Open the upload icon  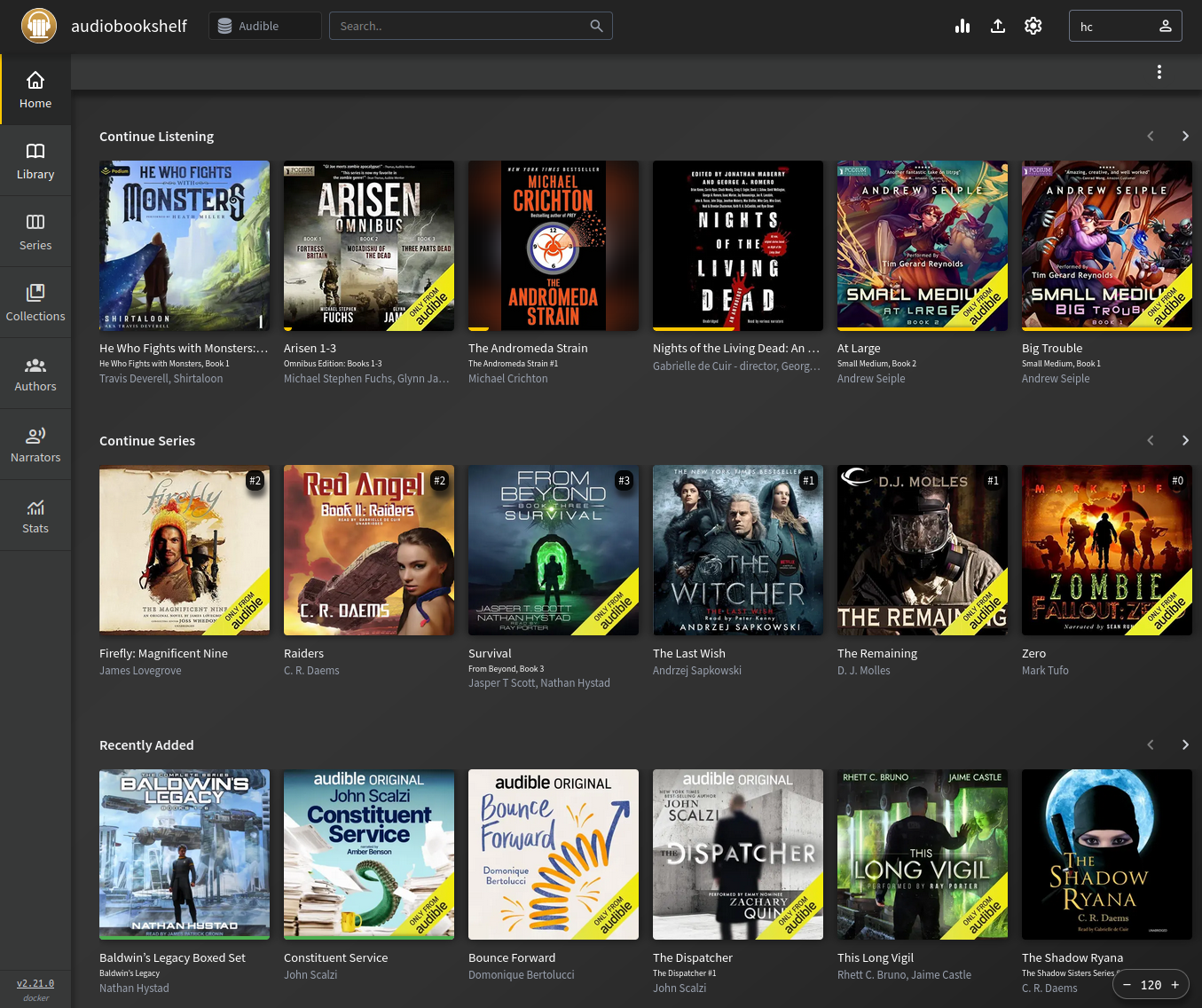pos(998,26)
